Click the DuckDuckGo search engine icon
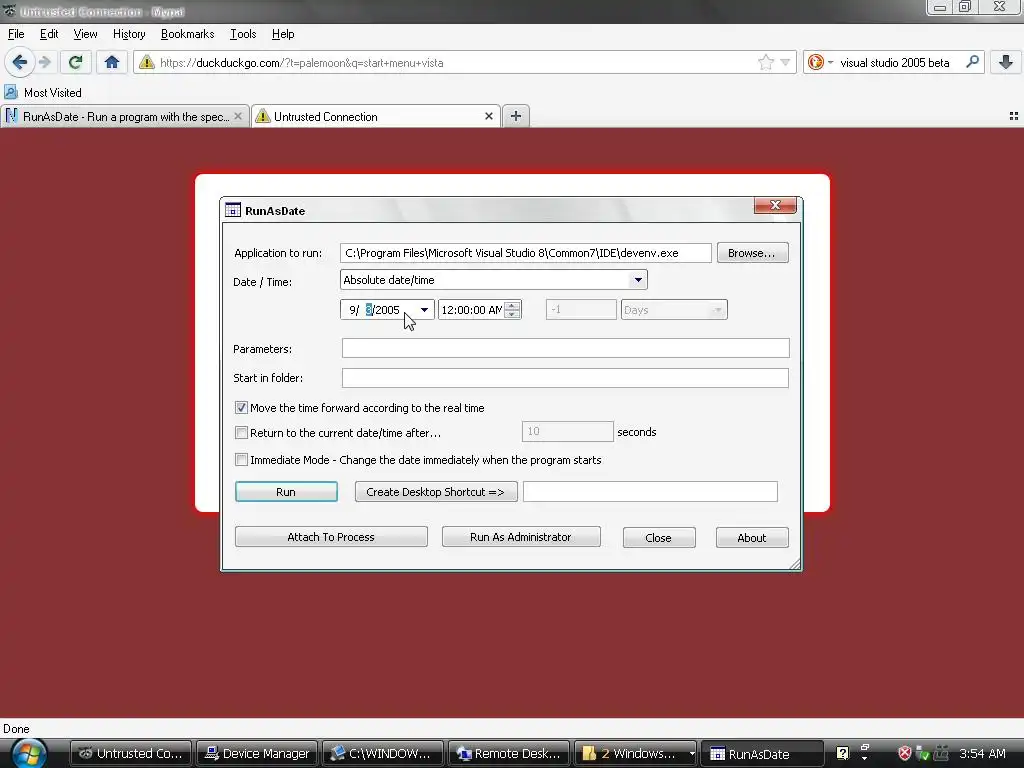This screenshot has height=768, width=1024. pyautogui.click(x=816, y=63)
